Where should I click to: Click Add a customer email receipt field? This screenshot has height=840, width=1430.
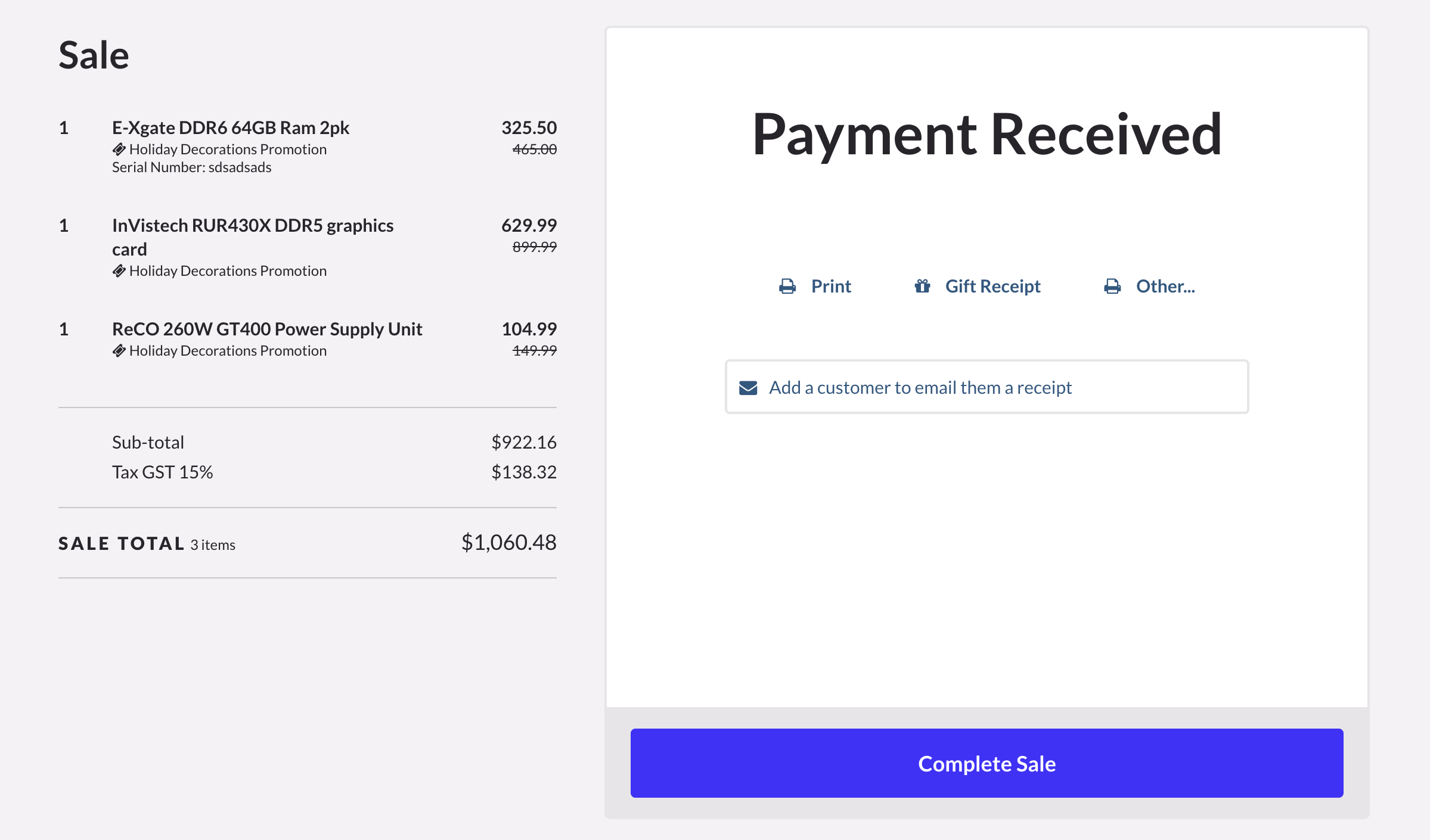click(987, 387)
